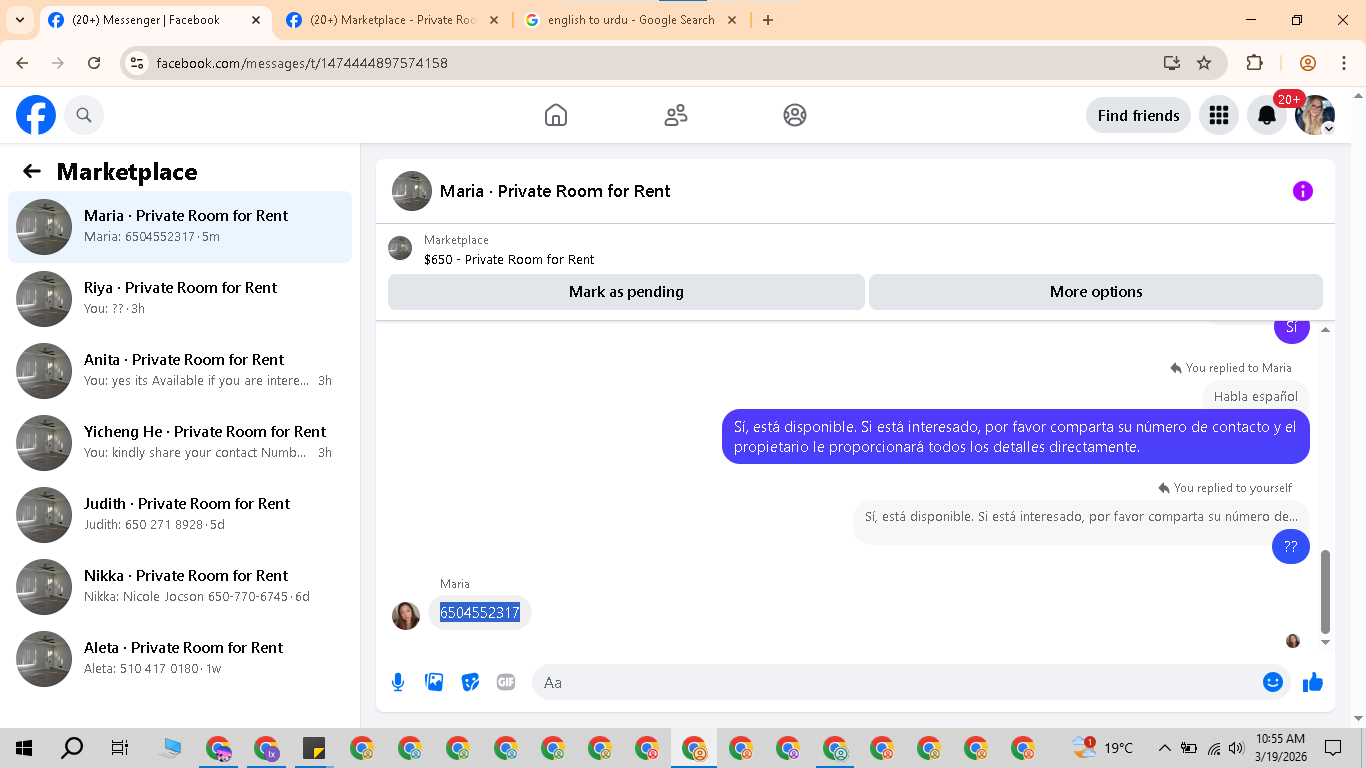
Task: Open Windows taskbar search
Action: 72,748
